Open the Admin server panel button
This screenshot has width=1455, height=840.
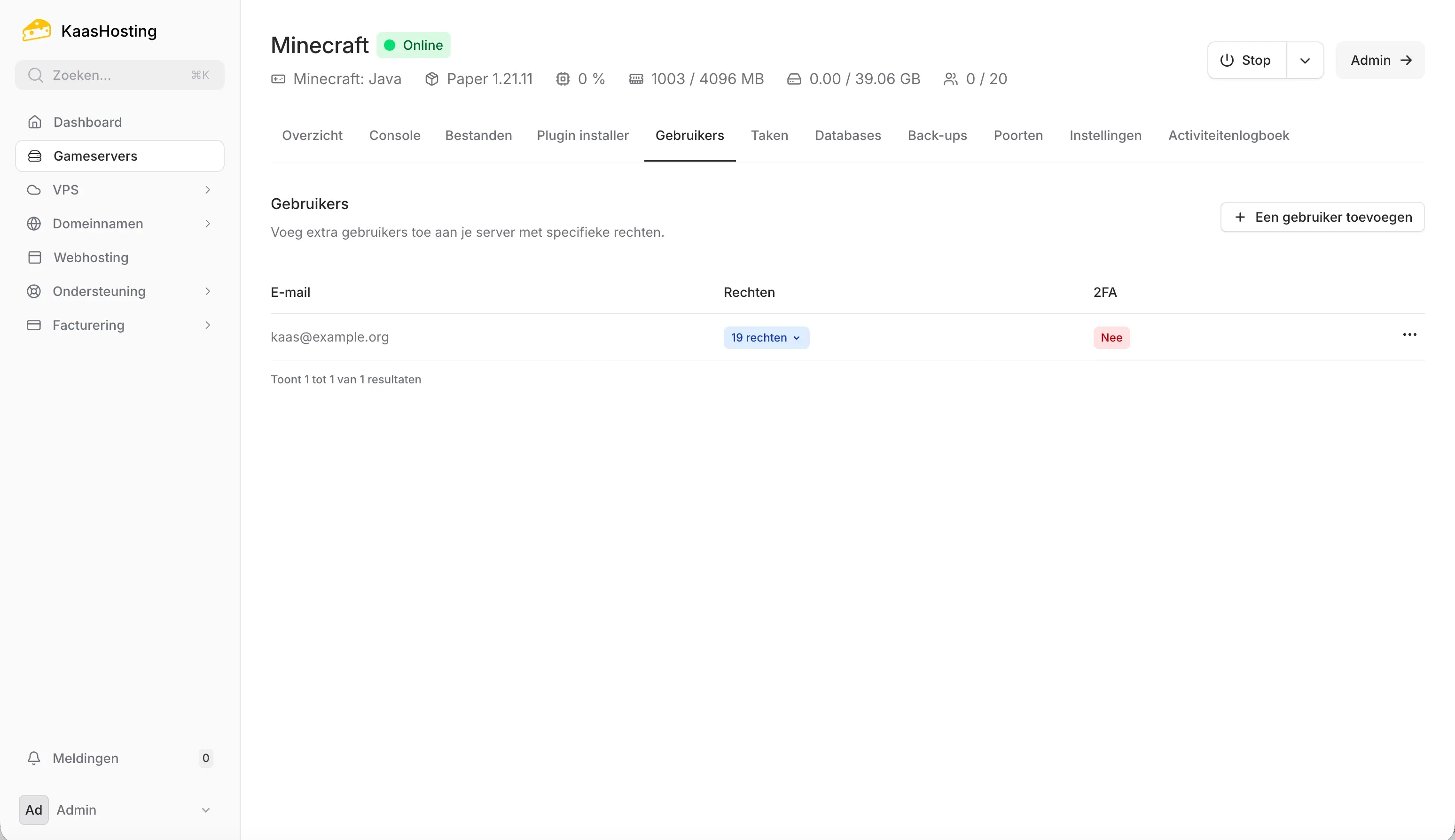pyautogui.click(x=1379, y=60)
